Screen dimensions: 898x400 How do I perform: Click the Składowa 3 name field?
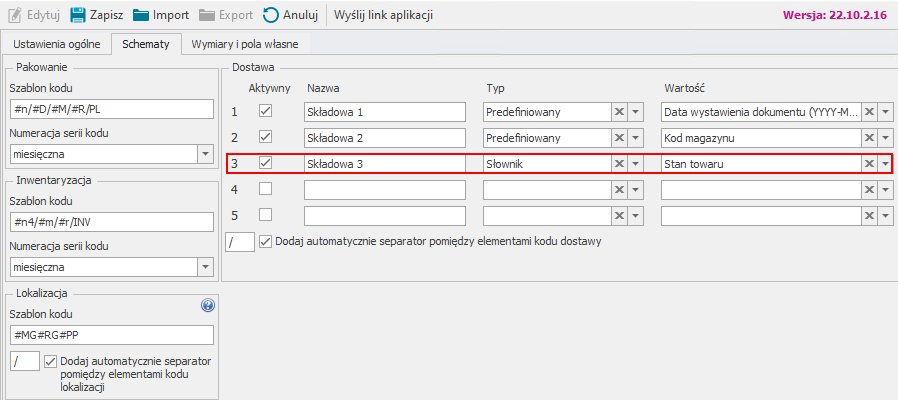[x=385, y=163]
